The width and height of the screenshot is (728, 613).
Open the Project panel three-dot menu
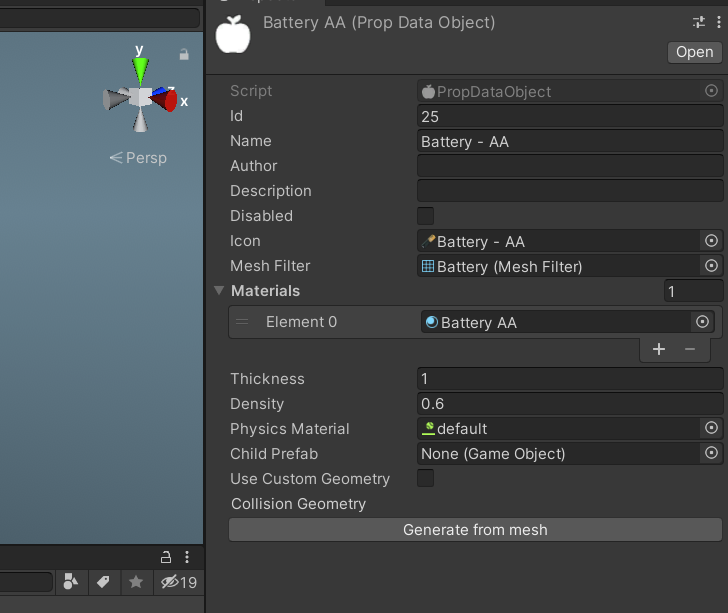pyautogui.click(x=187, y=557)
